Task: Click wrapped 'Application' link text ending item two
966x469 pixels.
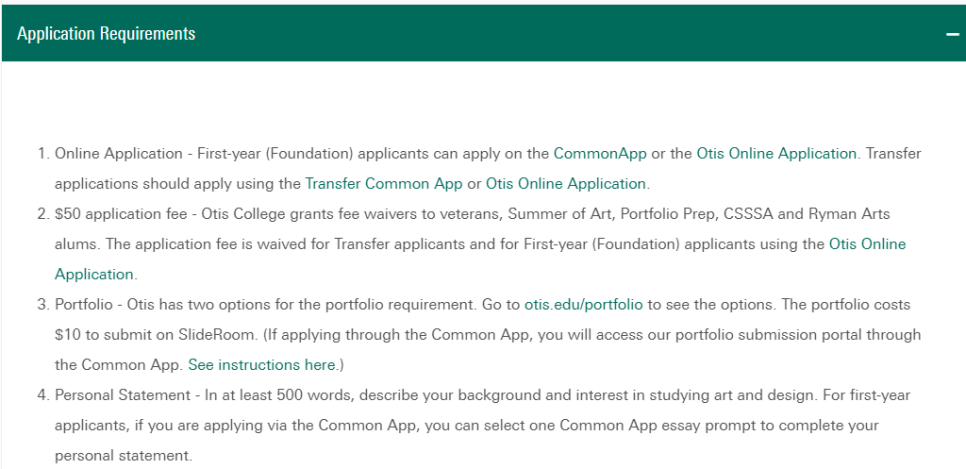Action: click(94, 274)
